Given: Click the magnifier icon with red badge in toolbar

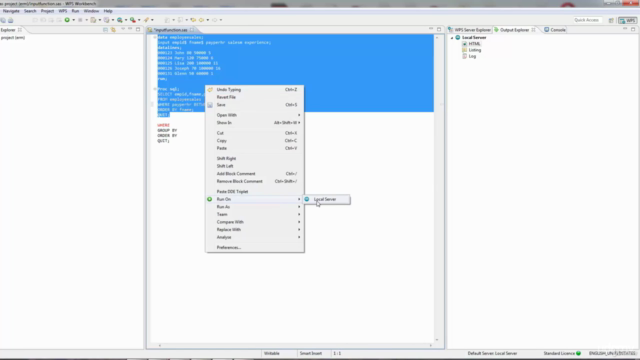Looking at the screenshot, I should pos(133,20).
